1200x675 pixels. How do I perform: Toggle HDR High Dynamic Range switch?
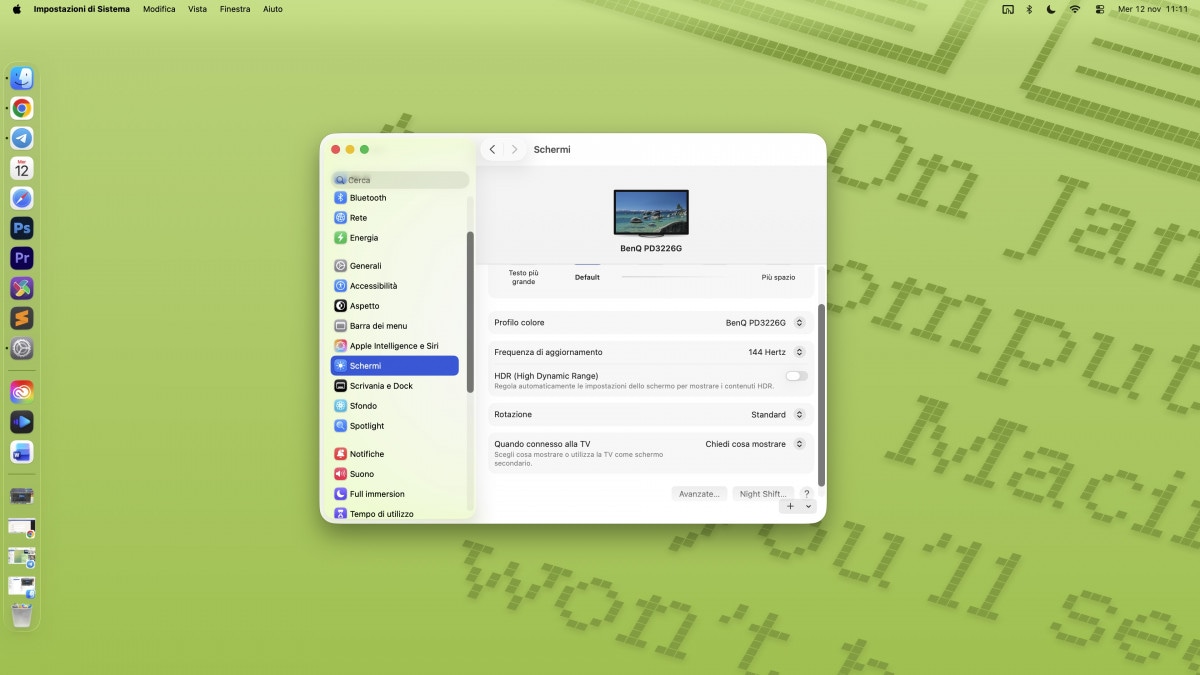coord(796,376)
